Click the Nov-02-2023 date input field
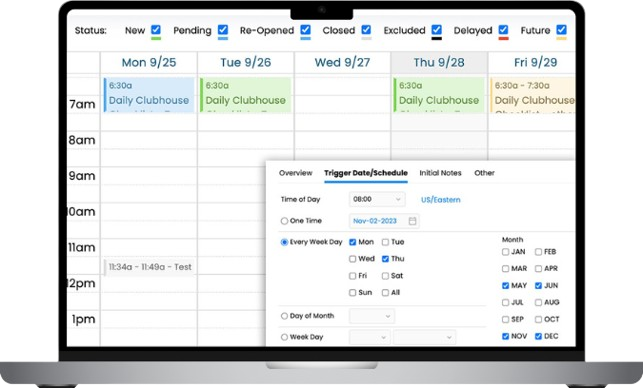The width and height of the screenshot is (643, 388). pyautogui.click(x=384, y=221)
